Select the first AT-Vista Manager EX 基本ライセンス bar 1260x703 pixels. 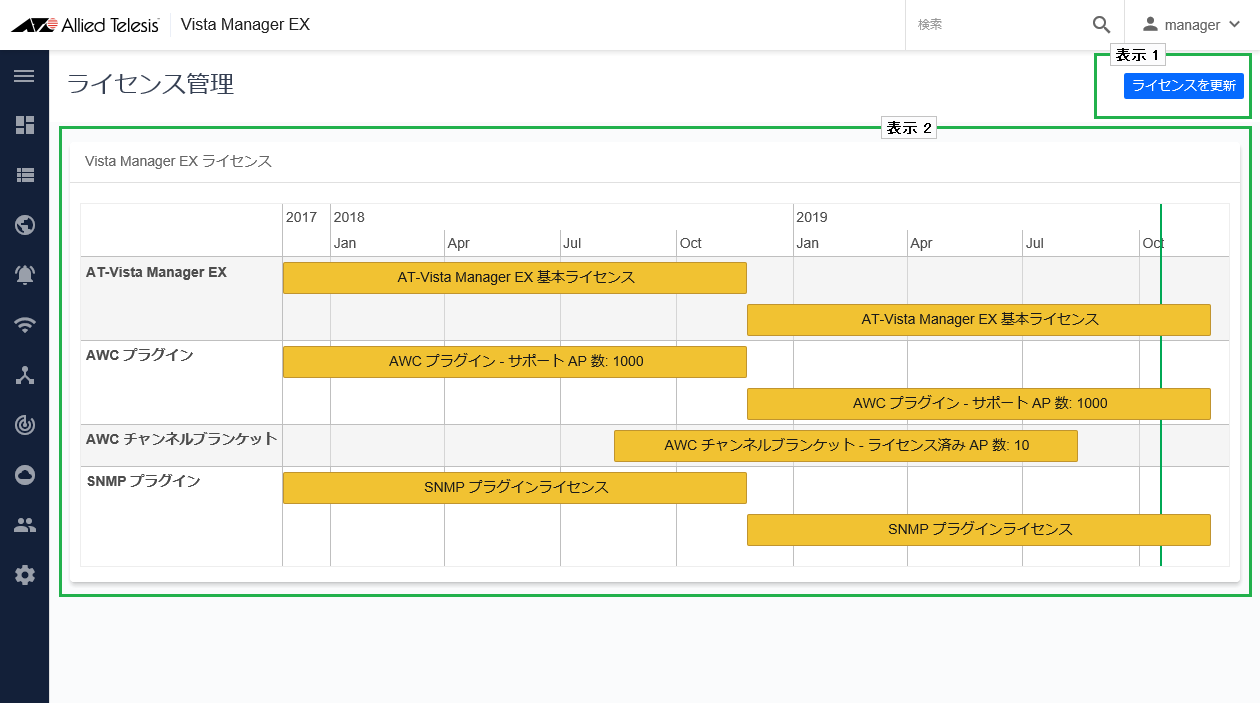tap(515, 278)
